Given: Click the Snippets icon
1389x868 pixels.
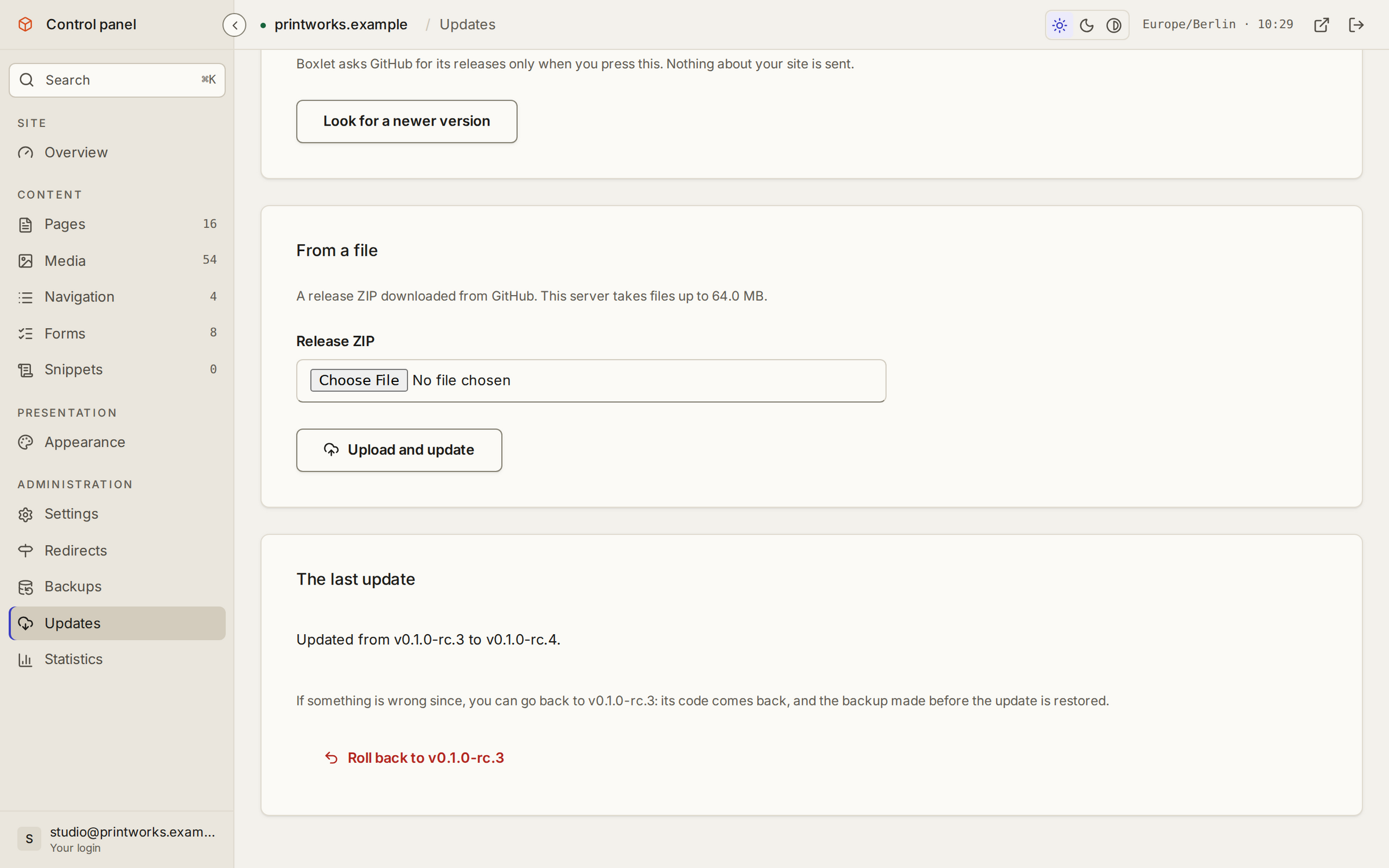Looking at the screenshot, I should pyautogui.click(x=25, y=370).
